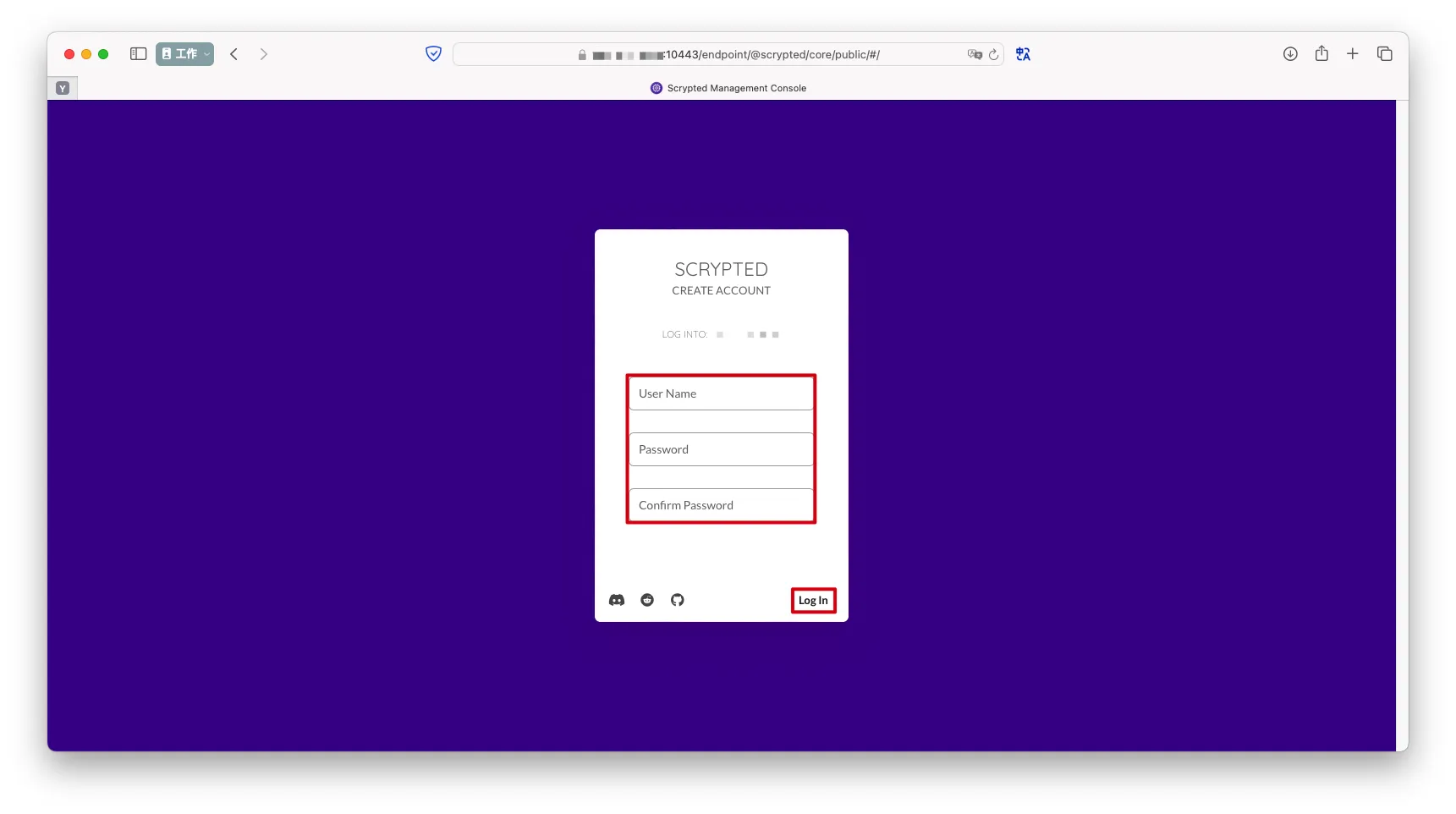This screenshot has height=814, width=1456.
Task: Select the pinned Y tab
Action: click(x=63, y=88)
